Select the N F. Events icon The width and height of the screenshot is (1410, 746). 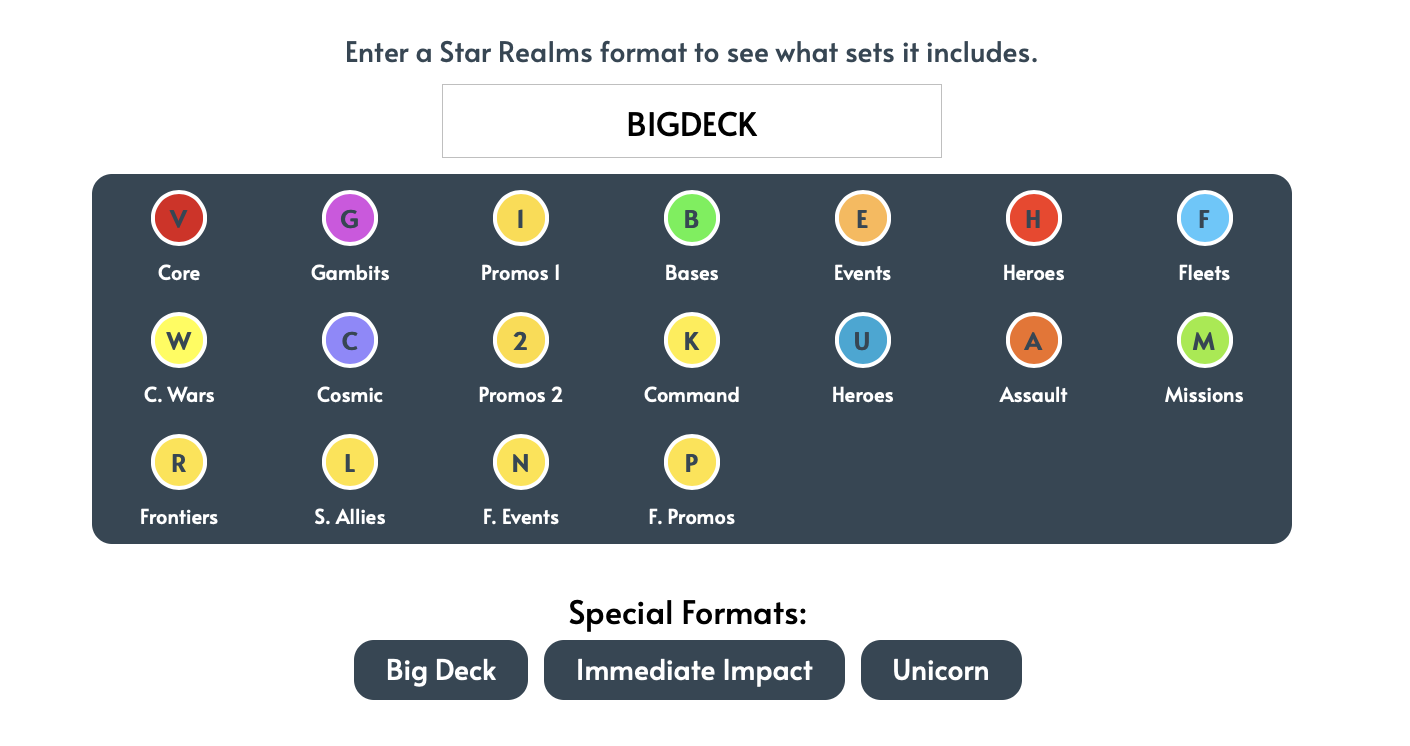point(520,462)
